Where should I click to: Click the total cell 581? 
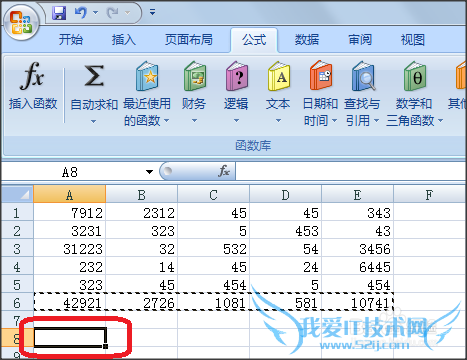click(285, 303)
